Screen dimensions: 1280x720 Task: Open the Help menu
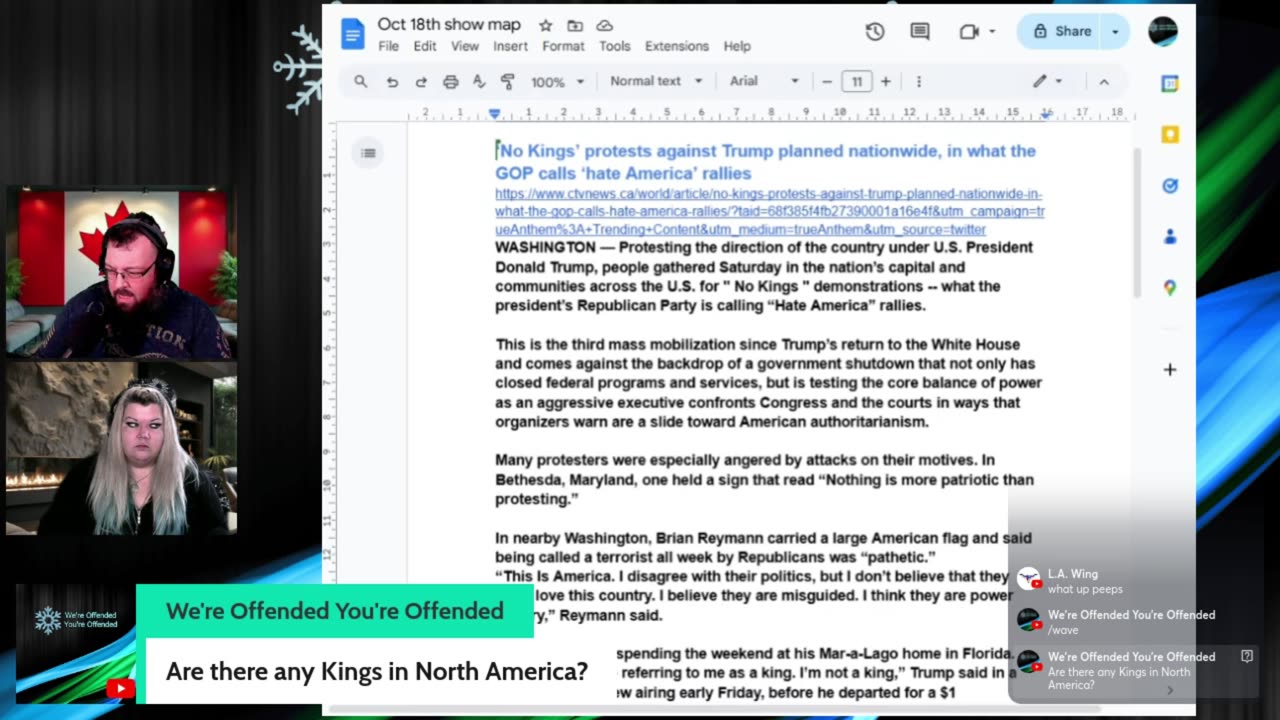(737, 46)
